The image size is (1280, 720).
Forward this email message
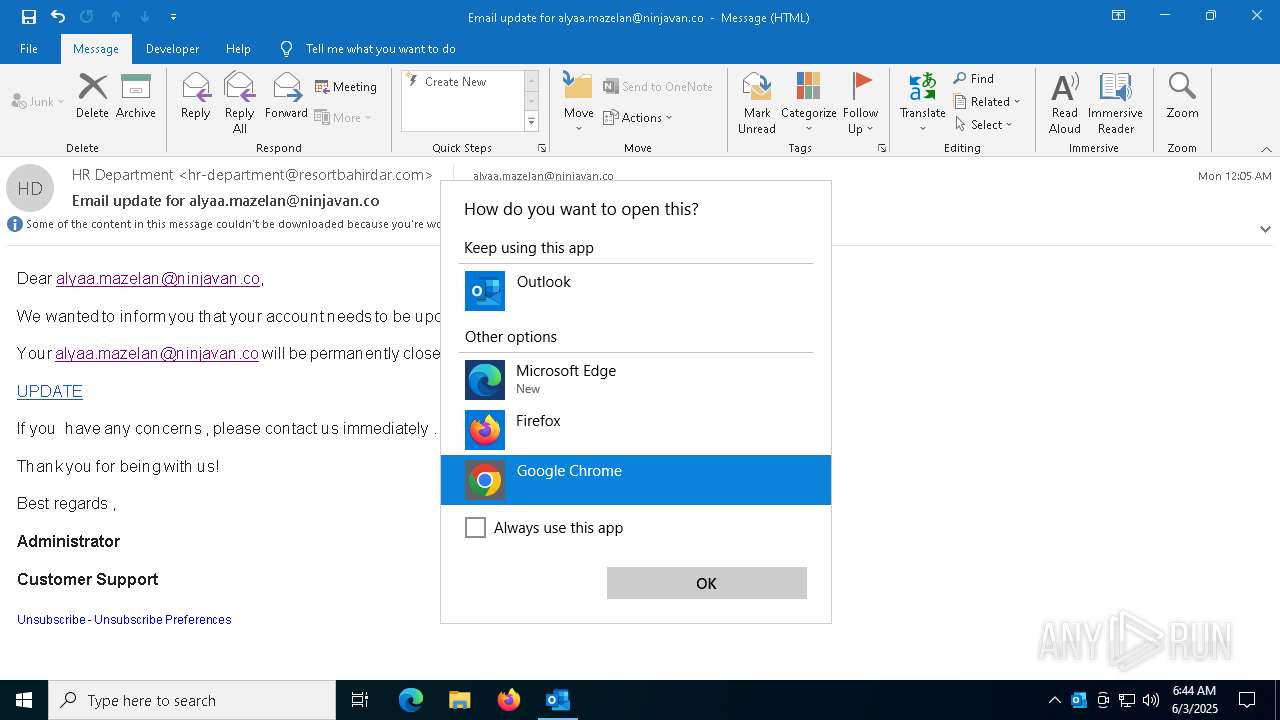[x=286, y=96]
